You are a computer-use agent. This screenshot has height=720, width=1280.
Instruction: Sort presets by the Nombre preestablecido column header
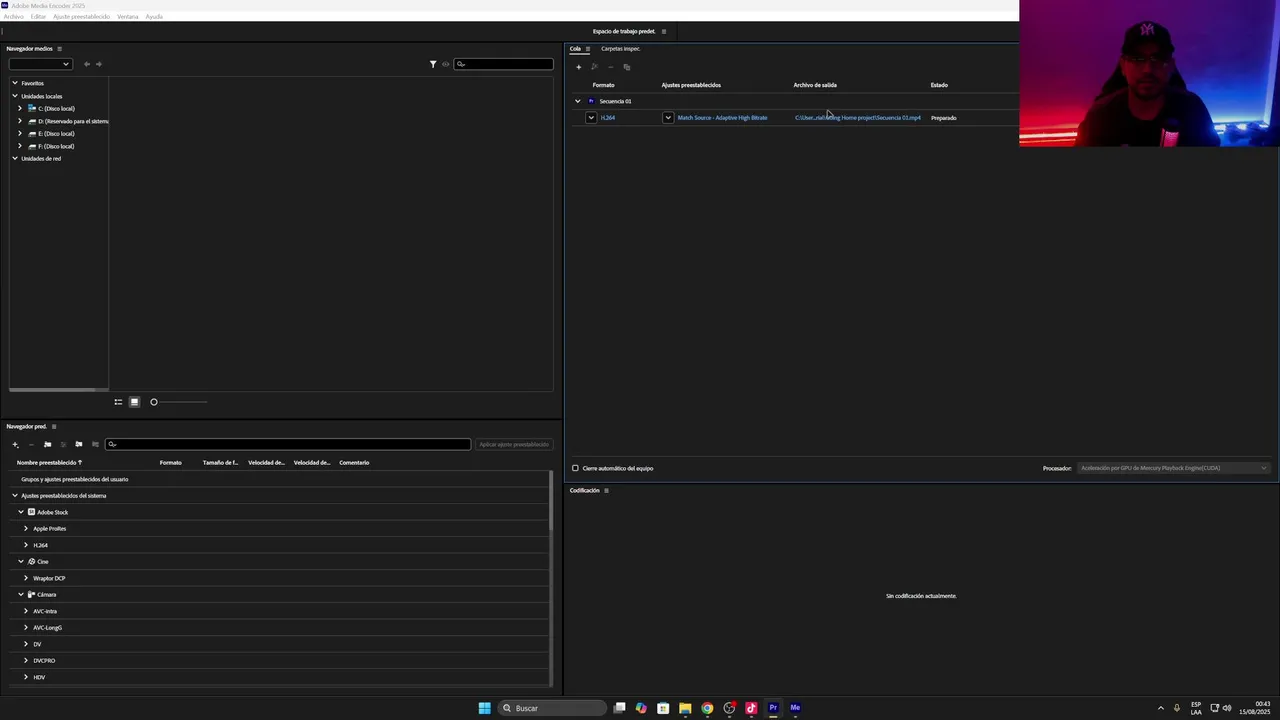click(x=49, y=463)
